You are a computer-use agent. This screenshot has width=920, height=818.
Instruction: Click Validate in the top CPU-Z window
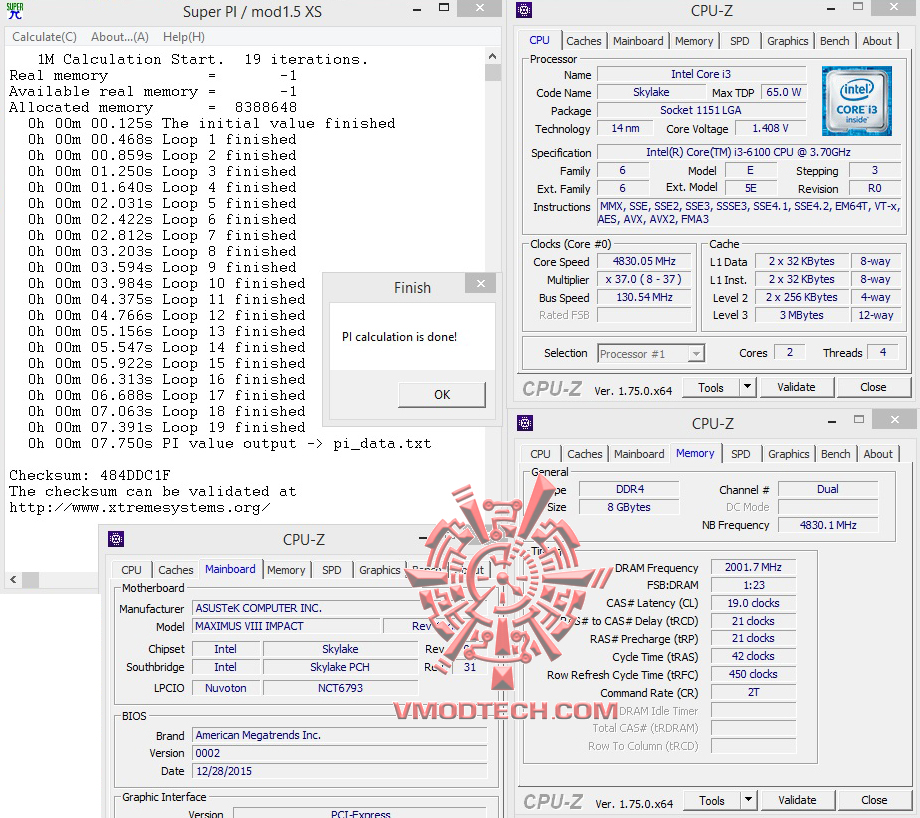point(796,387)
